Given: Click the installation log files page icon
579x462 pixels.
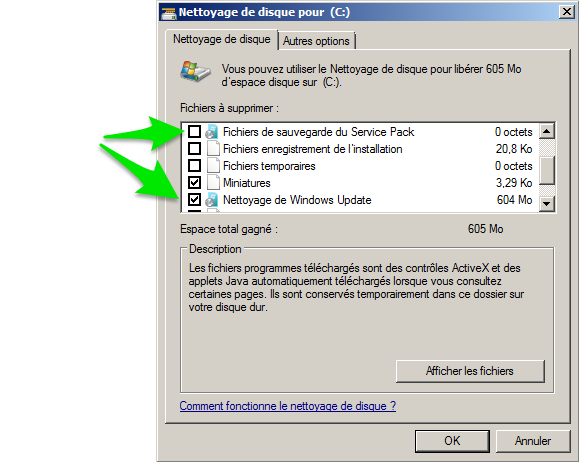Looking at the screenshot, I should 213,149.
